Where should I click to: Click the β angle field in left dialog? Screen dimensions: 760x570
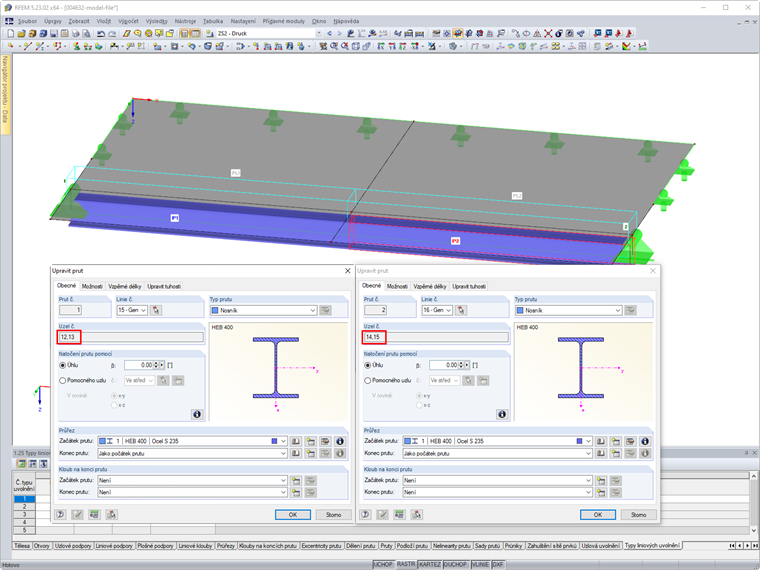[x=139, y=365]
